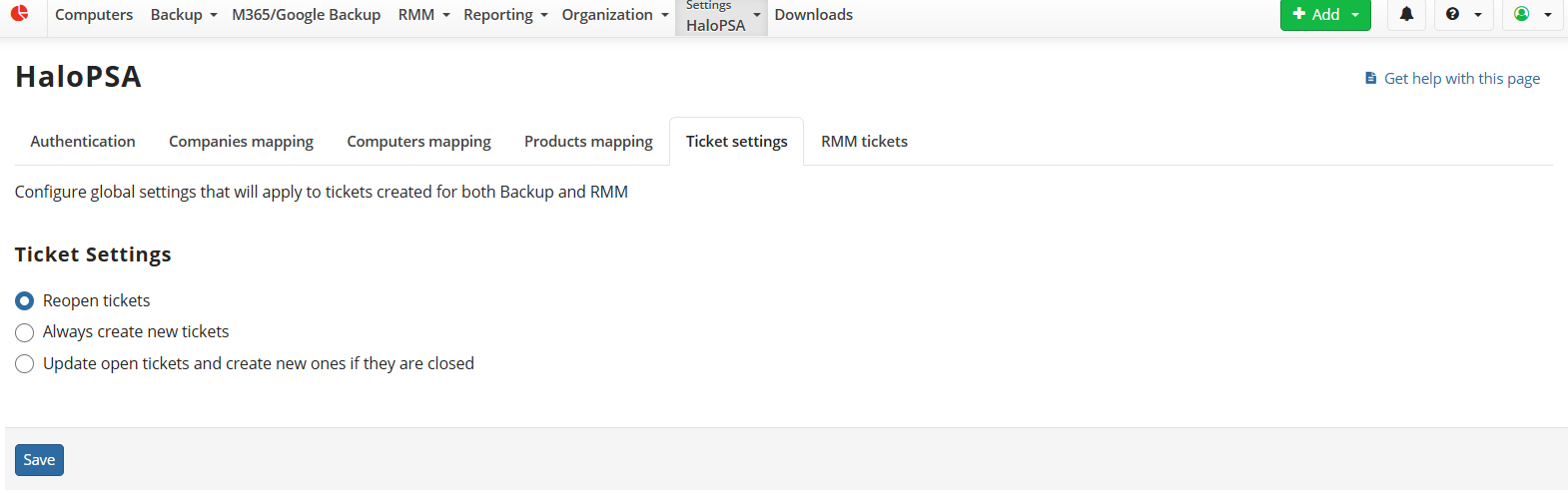
Task: Select the Reopen tickets option
Action: [x=25, y=300]
